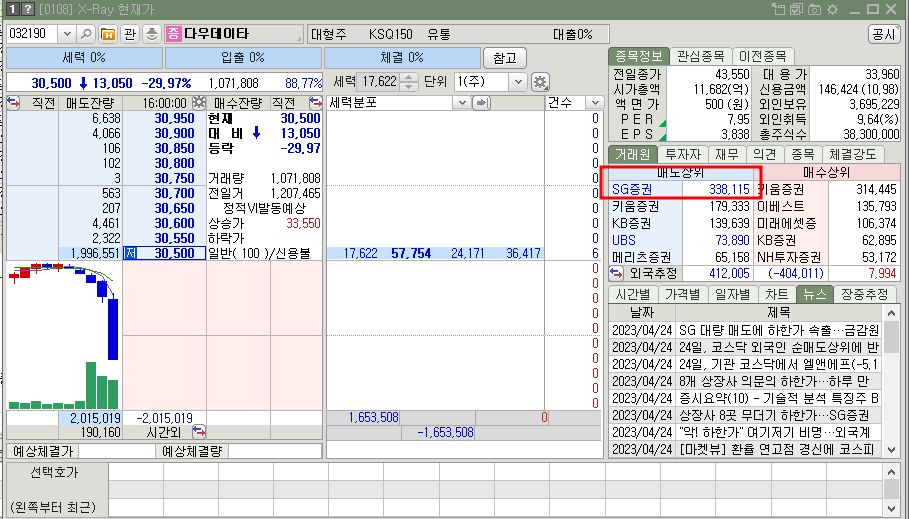Image resolution: width=909 pixels, height=519 pixels.
Task: Switch to 종목정보 tab
Action: (638, 56)
